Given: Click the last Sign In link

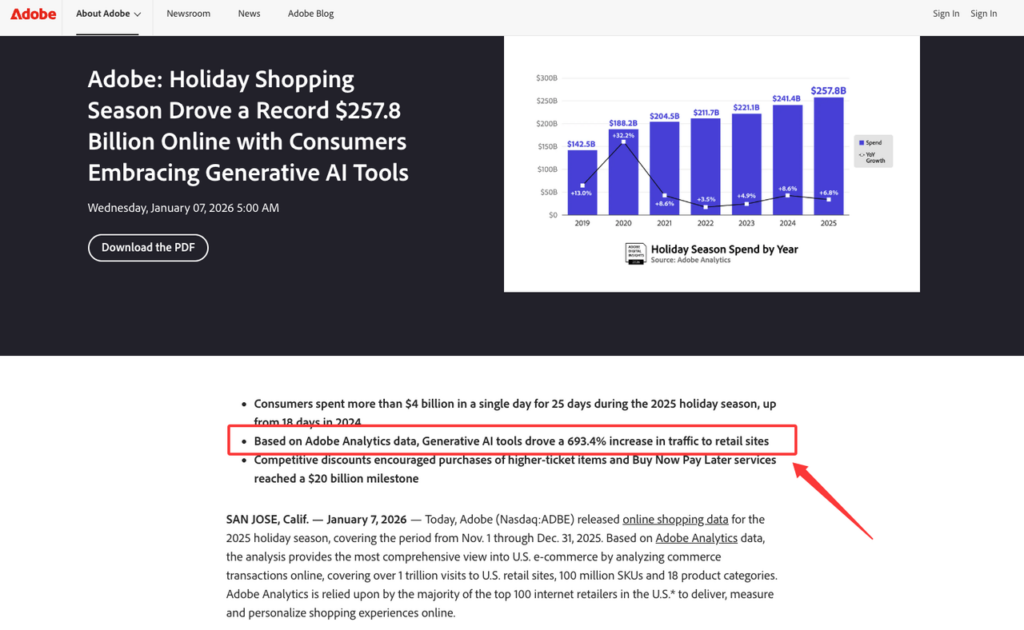Looking at the screenshot, I should click(x=984, y=14).
